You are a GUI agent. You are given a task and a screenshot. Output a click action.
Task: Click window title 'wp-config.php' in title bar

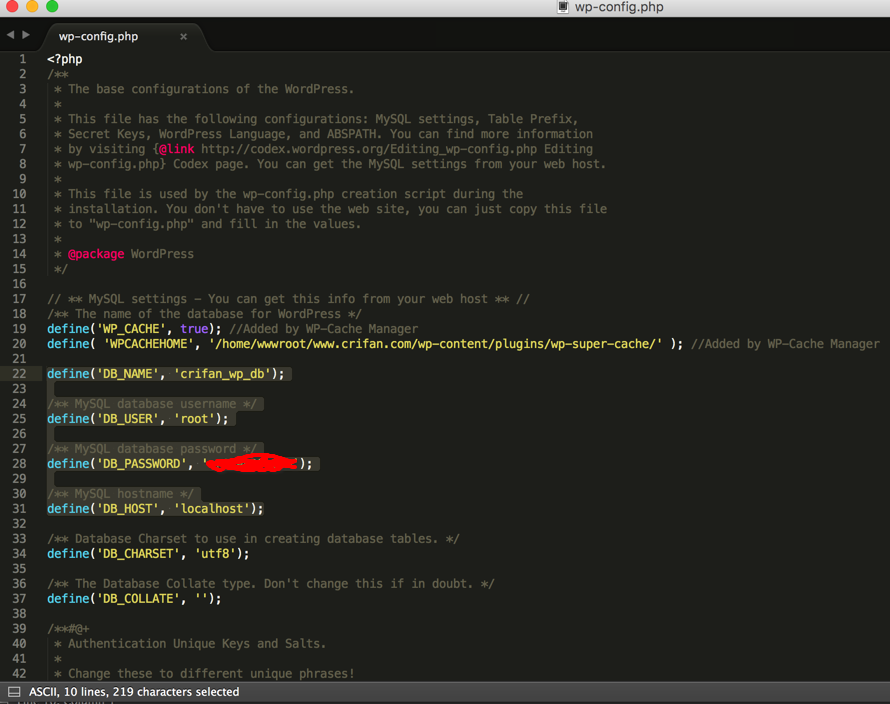pos(619,7)
